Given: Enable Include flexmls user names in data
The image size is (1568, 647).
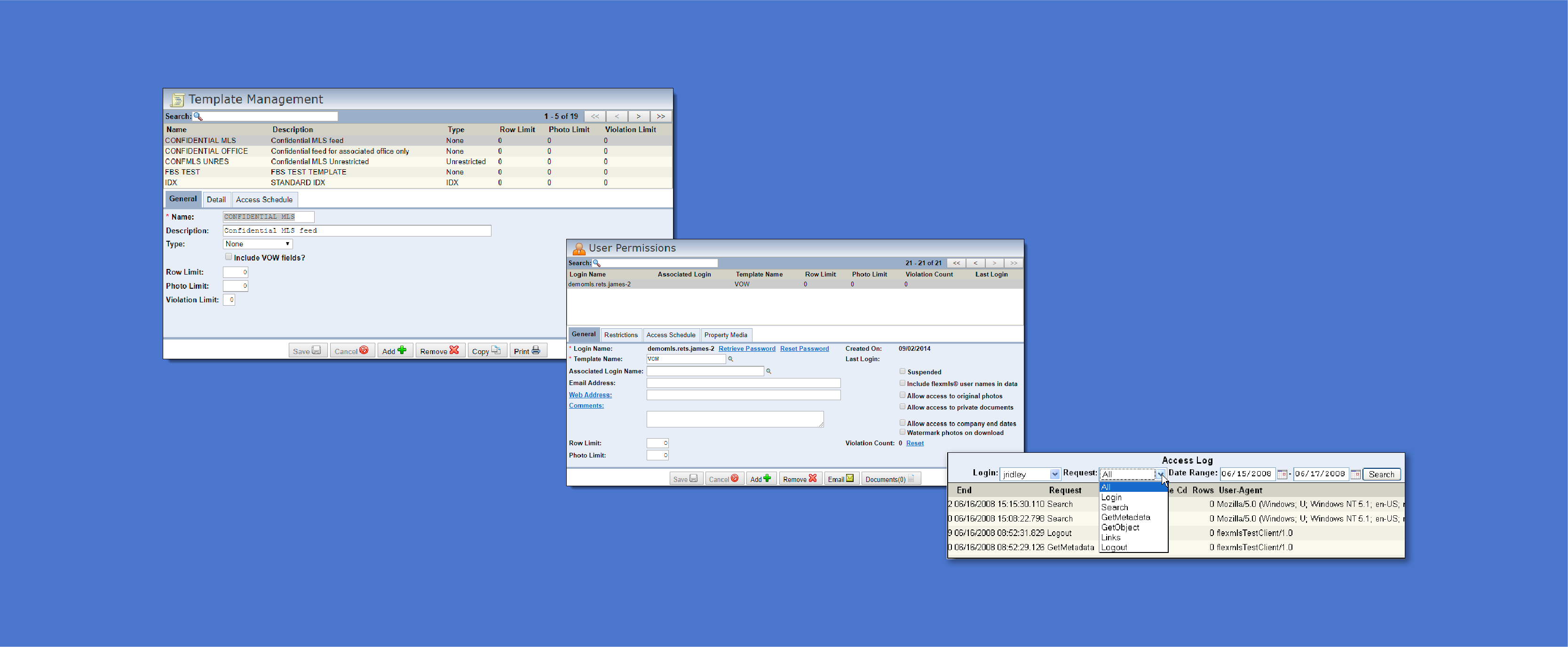Looking at the screenshot, I should click(x=903, y=383).
